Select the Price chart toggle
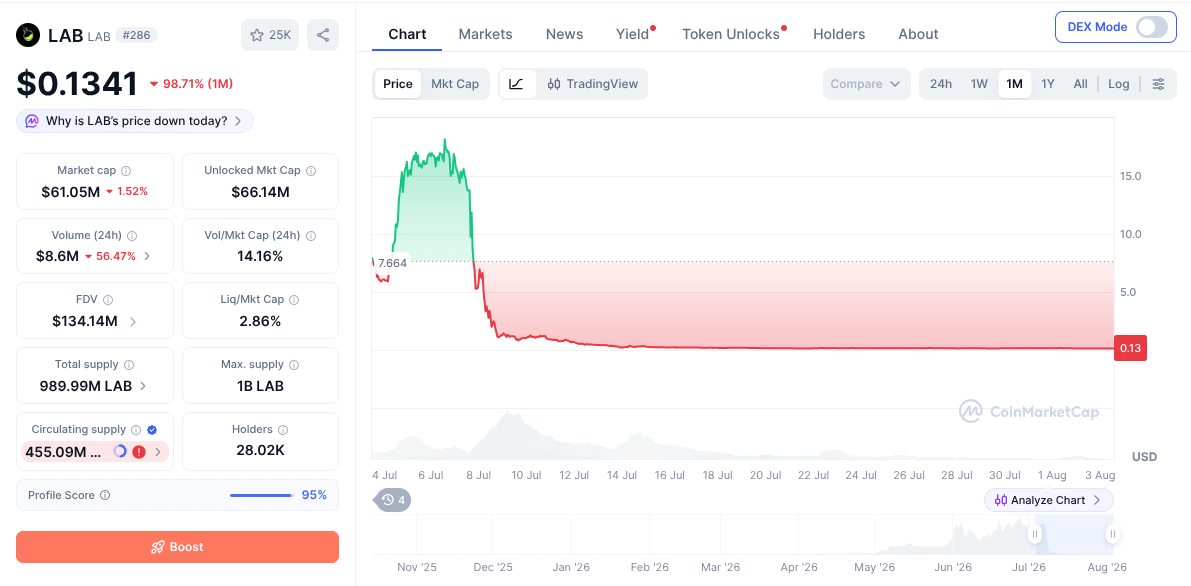Viewport: 1191px width, 586px height. coord(398,84)
